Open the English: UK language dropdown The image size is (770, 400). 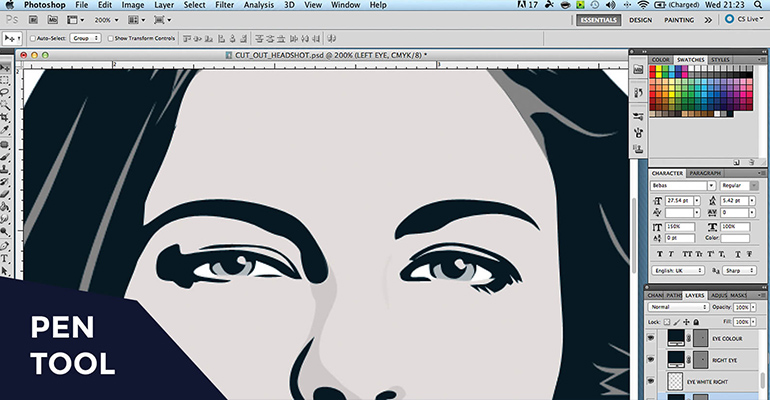[678, 270]
